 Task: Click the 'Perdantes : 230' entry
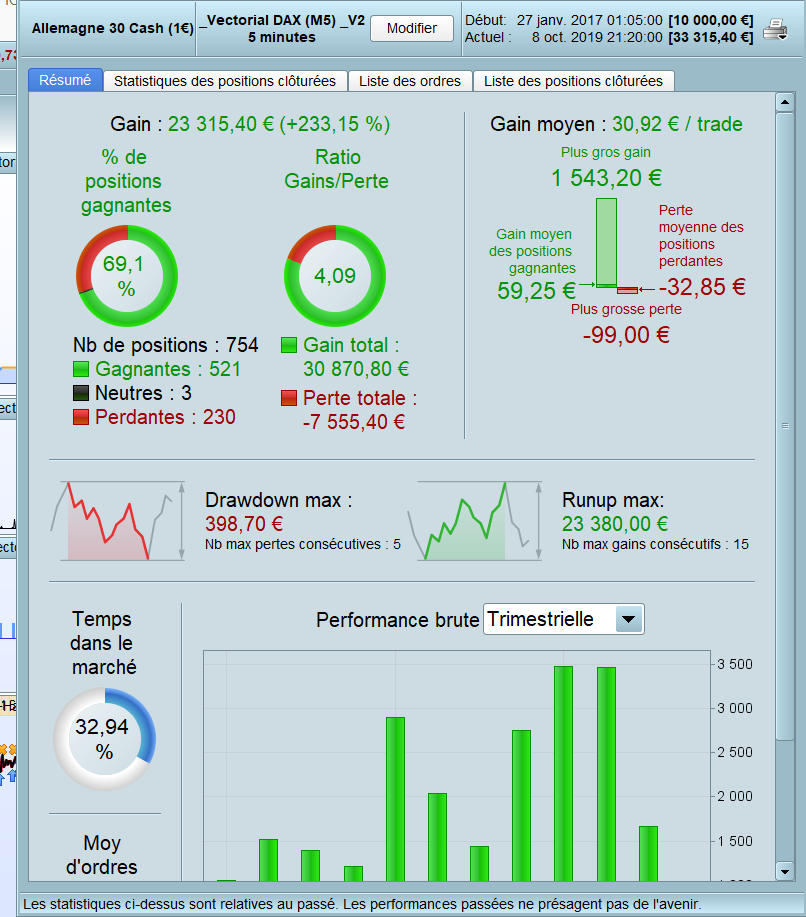[x=166, y=417]
